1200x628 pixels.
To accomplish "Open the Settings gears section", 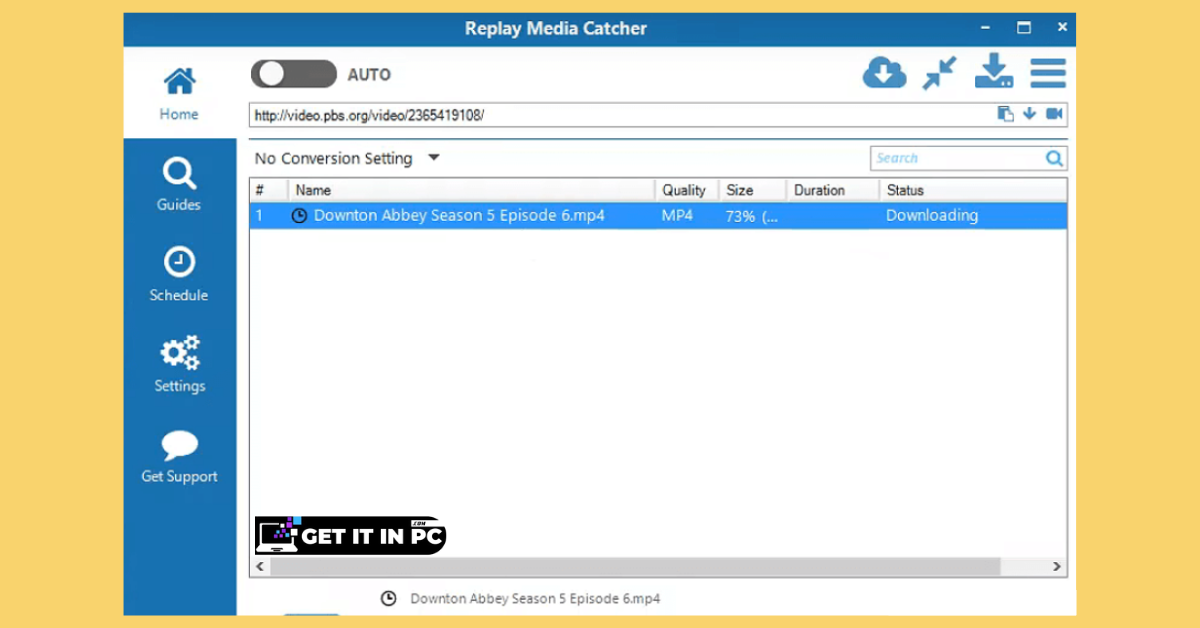I will pos(179,365).
